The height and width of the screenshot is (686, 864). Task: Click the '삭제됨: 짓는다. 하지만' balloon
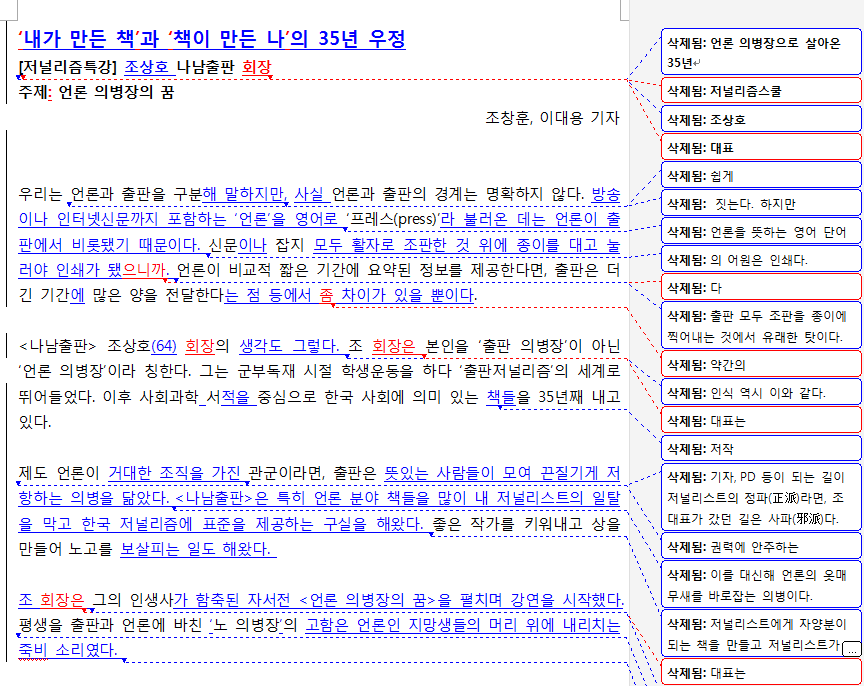tap(758, 202)
